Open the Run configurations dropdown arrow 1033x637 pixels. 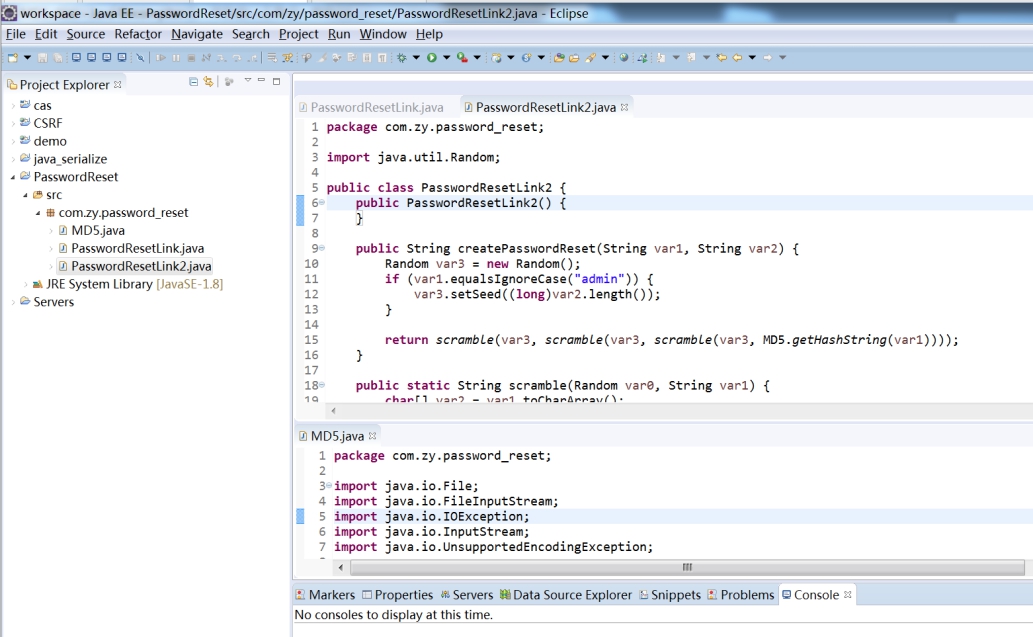[x=447, y=58]
